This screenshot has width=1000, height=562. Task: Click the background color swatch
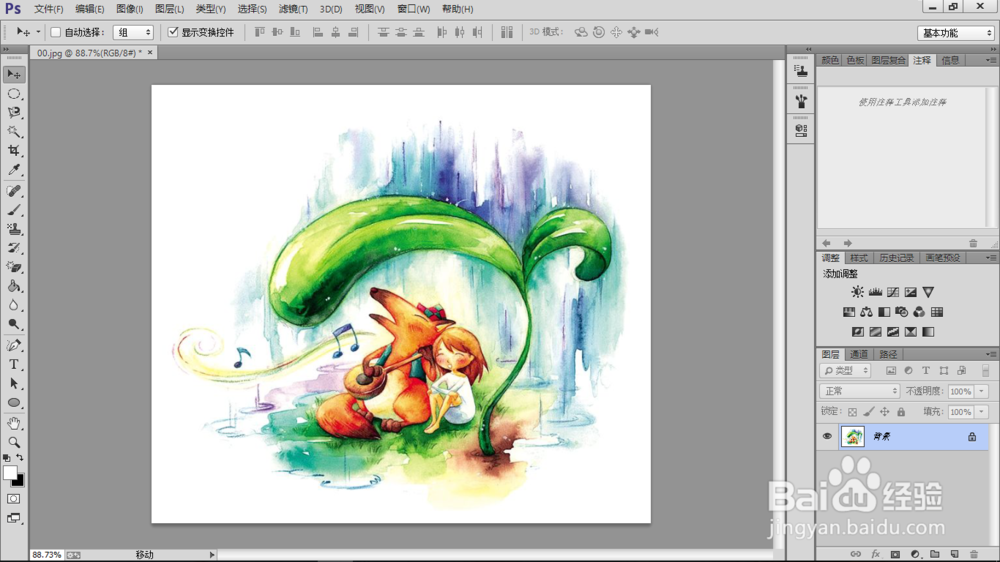[x=19, y=482]
